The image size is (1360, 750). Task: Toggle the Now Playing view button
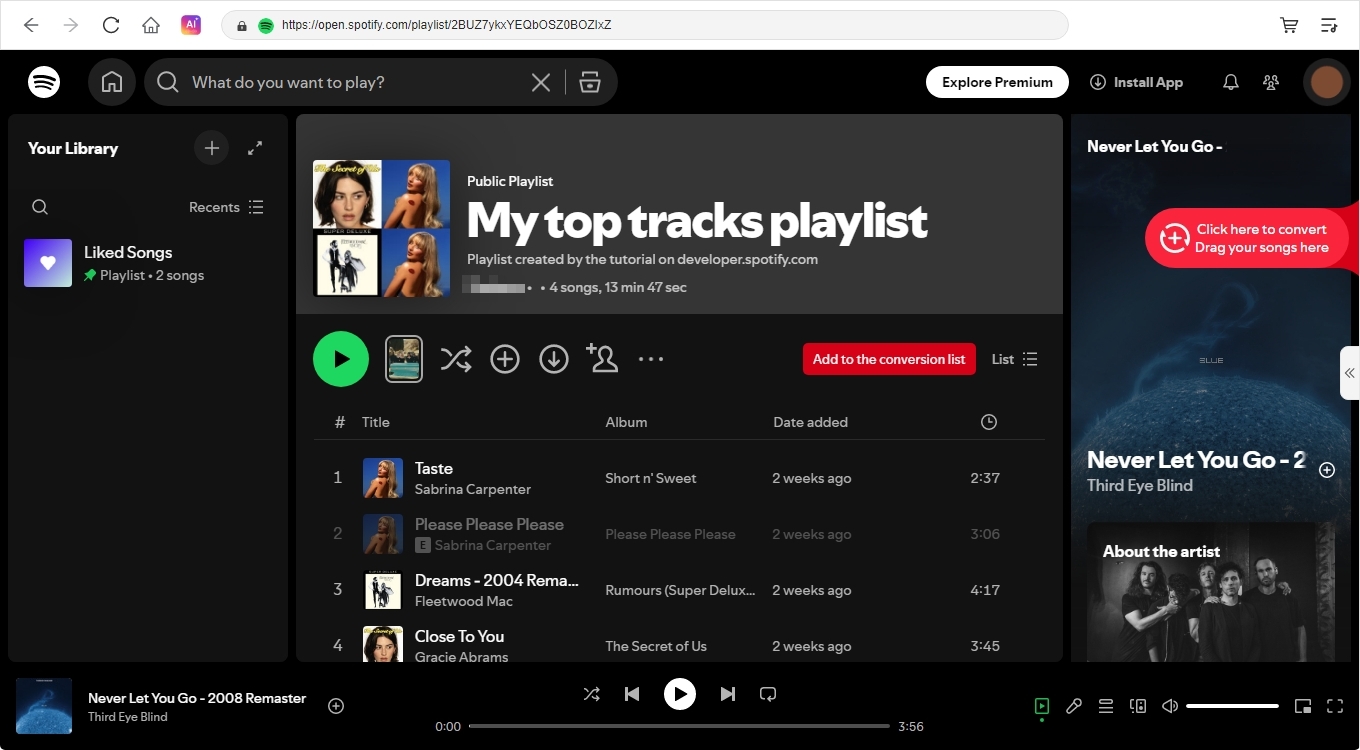coord(1042,706)
